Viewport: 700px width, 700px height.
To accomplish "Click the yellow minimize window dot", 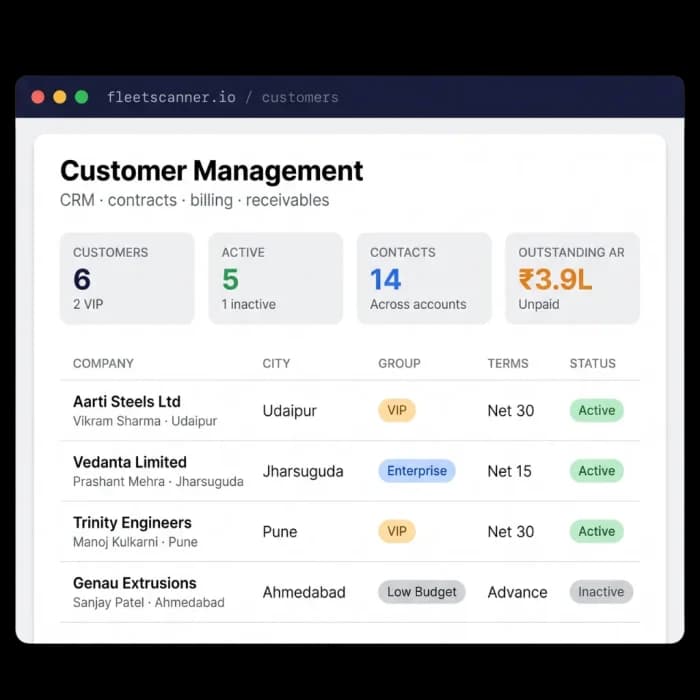I will pos(60,97).
